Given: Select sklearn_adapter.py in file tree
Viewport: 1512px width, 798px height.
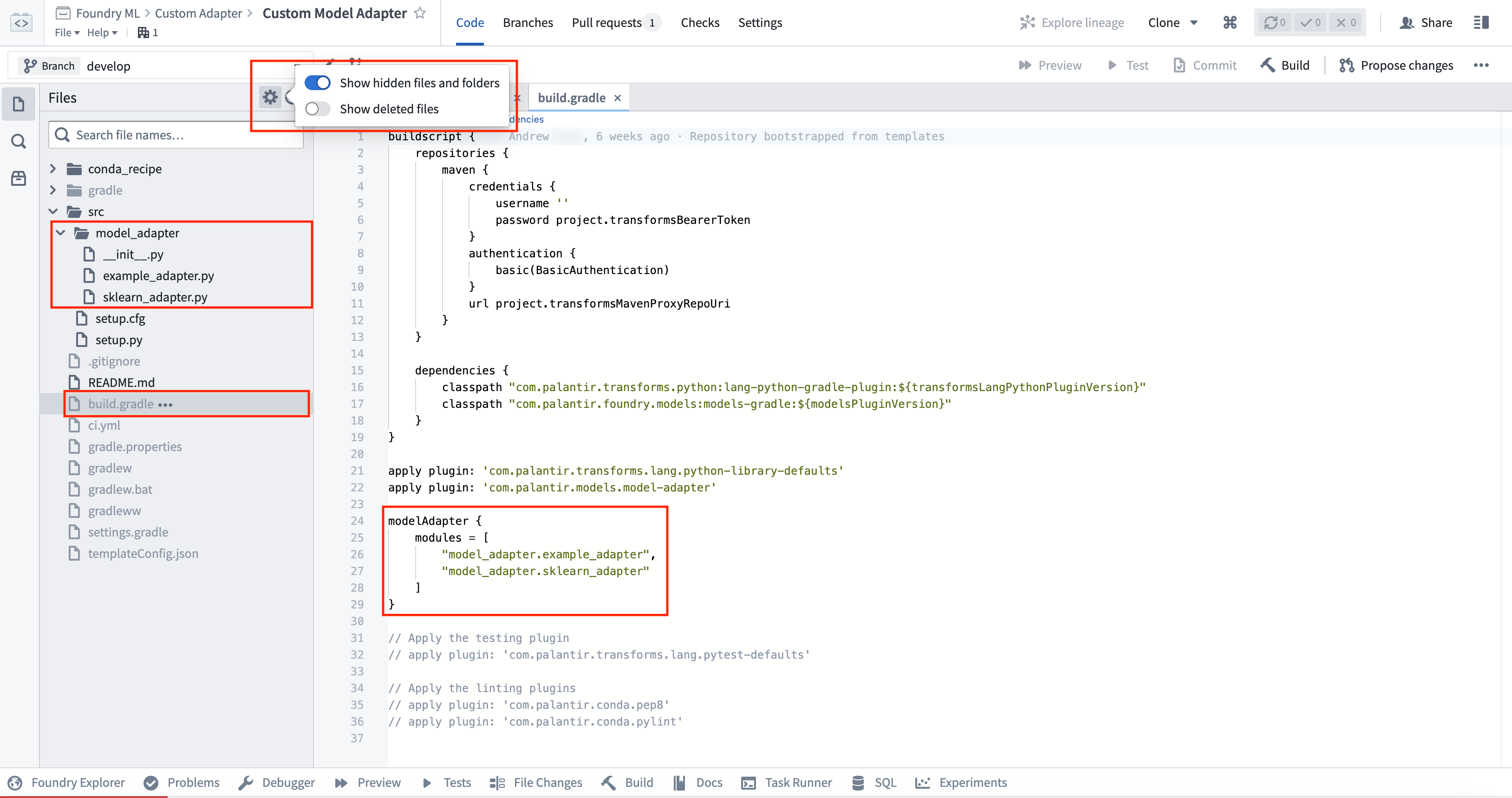Looking at the screenshot, I should [x=155, y=296].
